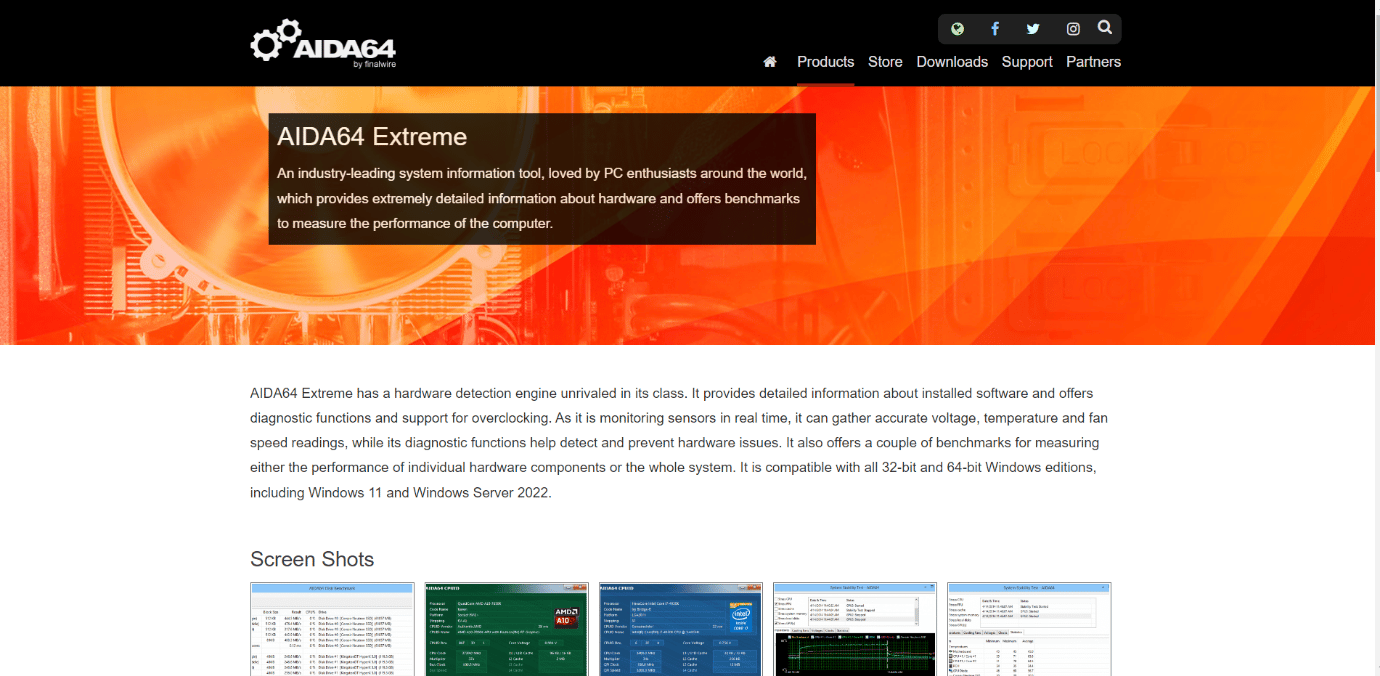Open the Store menu item
Viewport: 1380px width, 676px height.
coord(885,62)
